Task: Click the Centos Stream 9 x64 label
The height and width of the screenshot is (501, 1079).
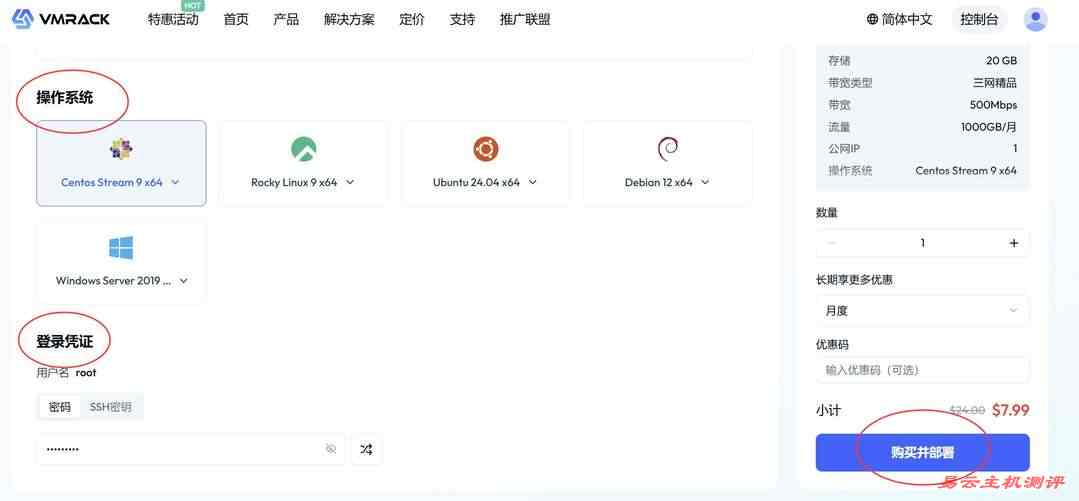Action: tap(111, 182)
